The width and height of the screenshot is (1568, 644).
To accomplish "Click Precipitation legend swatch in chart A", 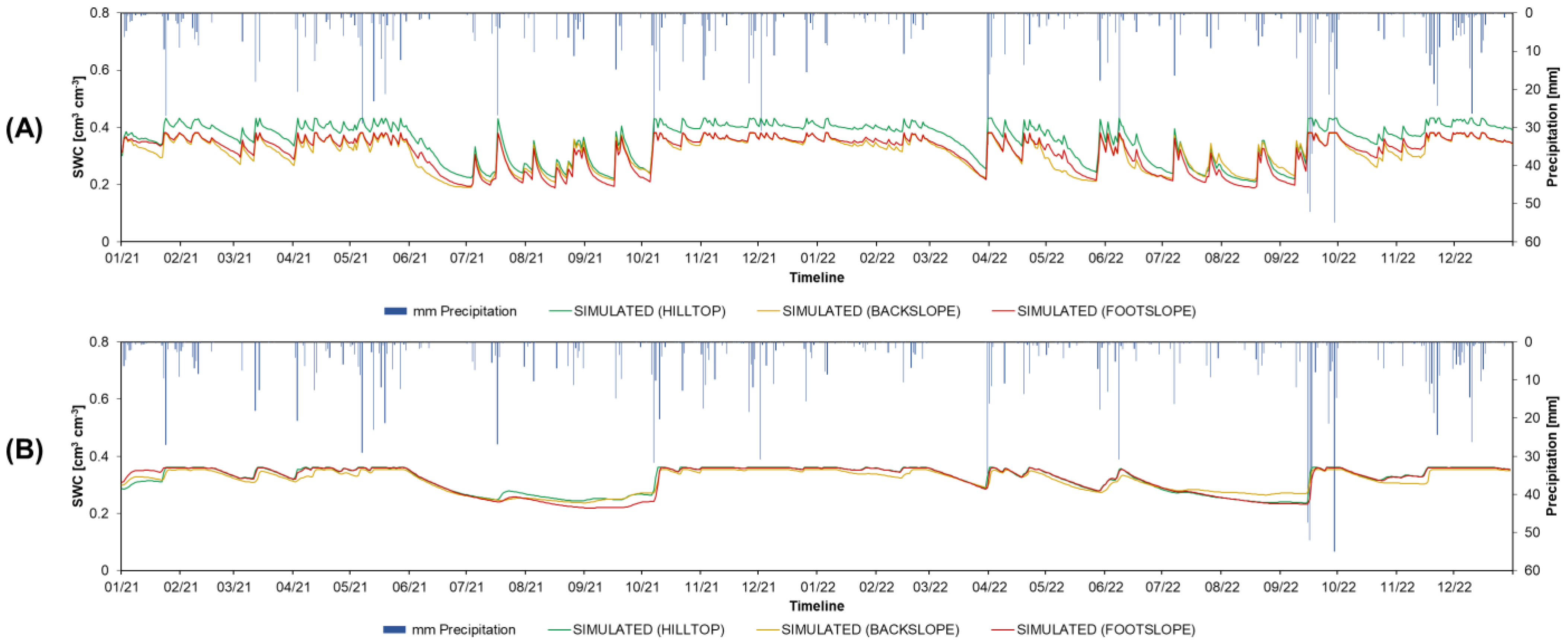I will tap(395, 311).
